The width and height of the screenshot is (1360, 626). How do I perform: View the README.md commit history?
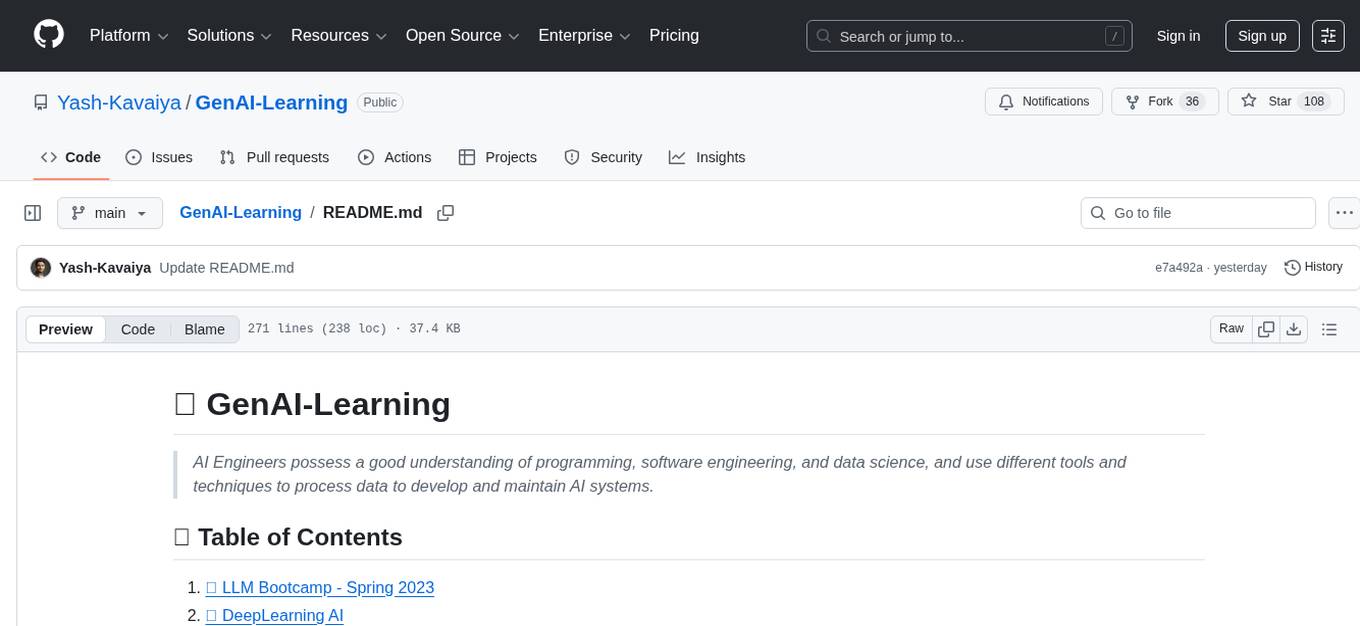[x=1313, y=267]
